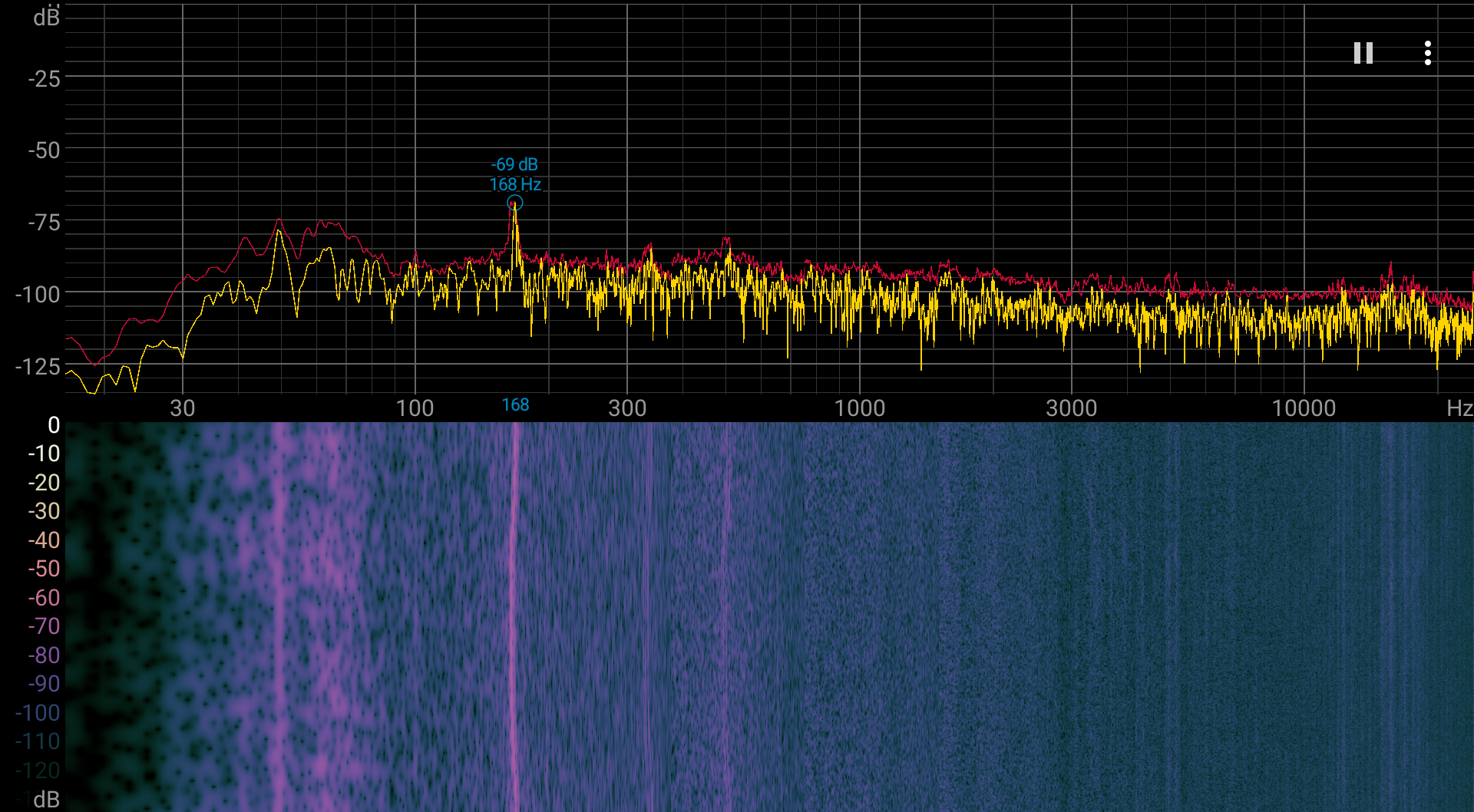
Task: Click the -70 value on spectrogram color scale
Action: [44, 626]
